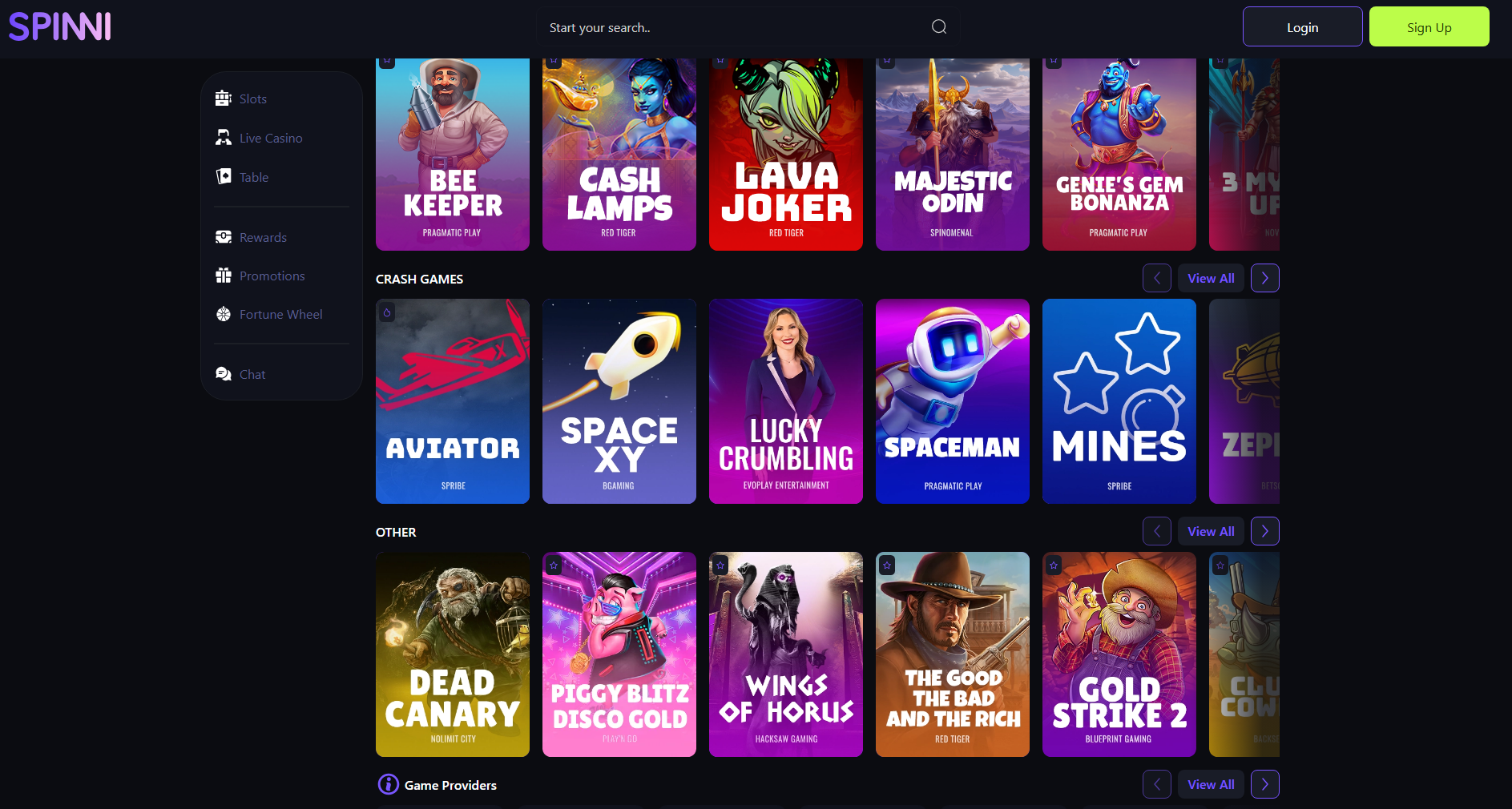Click the SPINNI logo
The height and width of the screenshot is (809, 1512).
[x=60, y=26]
